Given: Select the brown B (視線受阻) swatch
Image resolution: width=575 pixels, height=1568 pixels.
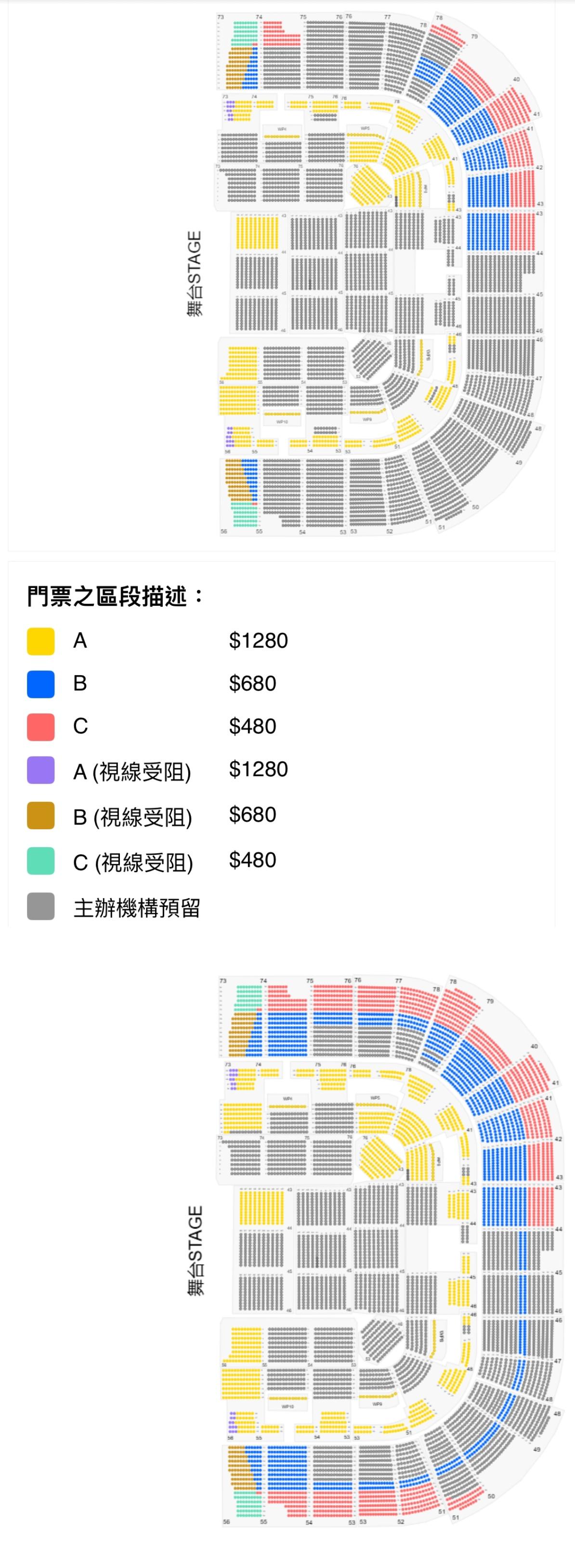Looking at the screenshot, I should 41,815.
